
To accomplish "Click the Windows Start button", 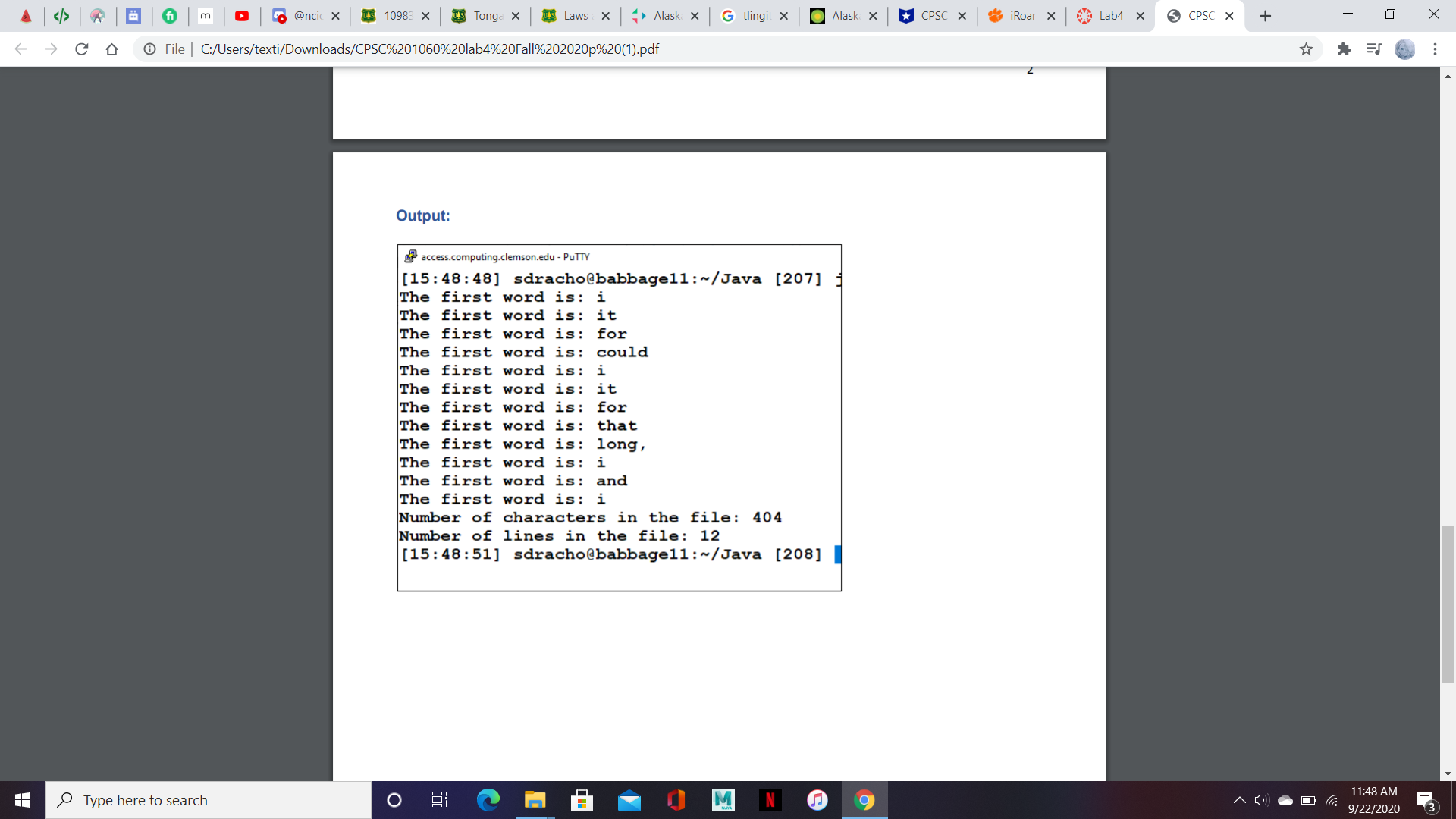I will click(22, 799).
